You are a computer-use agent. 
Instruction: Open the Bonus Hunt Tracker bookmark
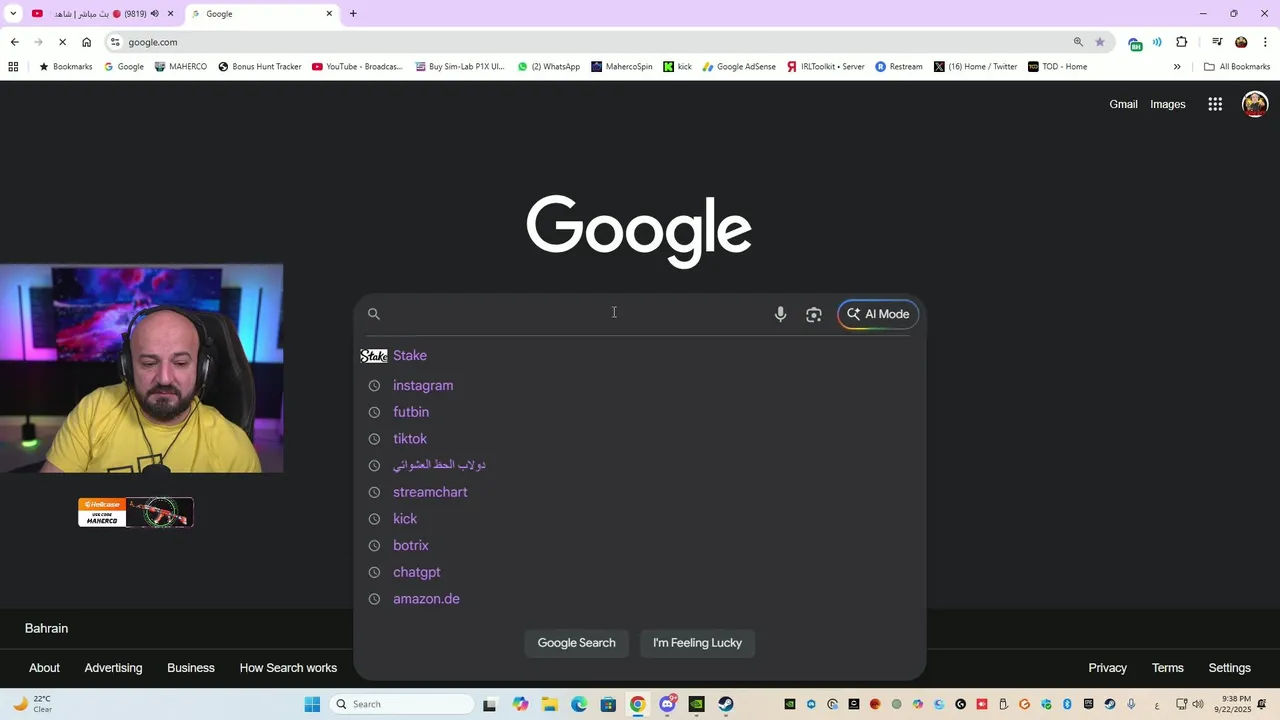[260, 67]
